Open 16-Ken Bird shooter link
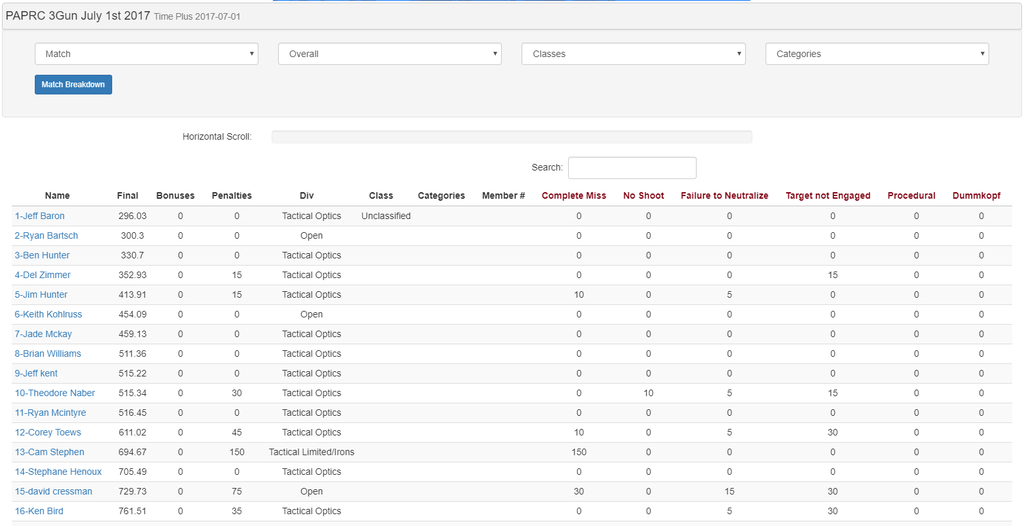 [x=39, y=511]
